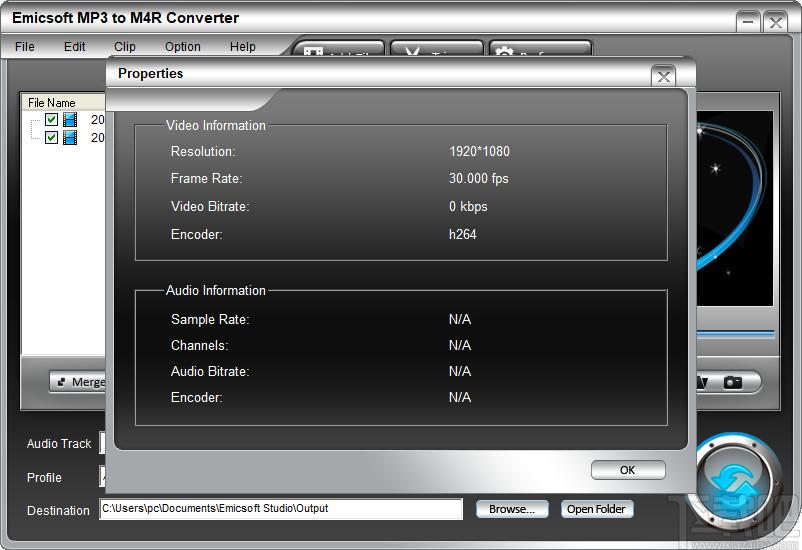Screen dimensions: 802x550
Task: Click the Properties dialog title
Action: coord(150,74)
